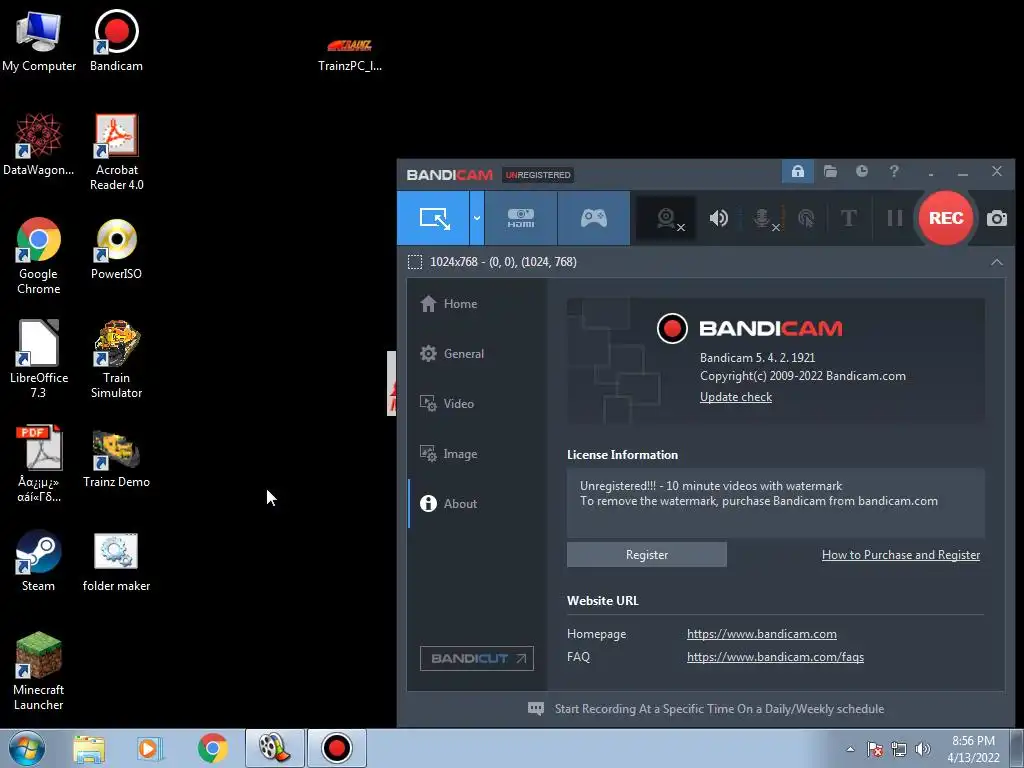Click the Bandicut button
Viewport: 1024px width, 768px height.
point(477,658)
